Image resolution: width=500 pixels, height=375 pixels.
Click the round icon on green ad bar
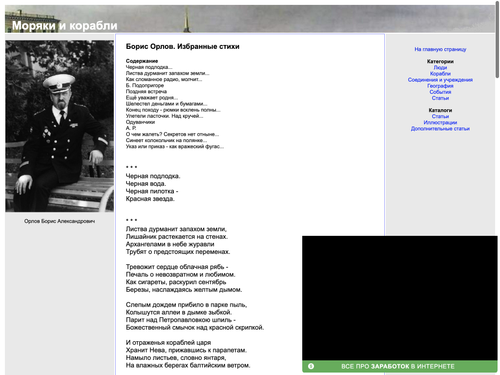[311, 366]
